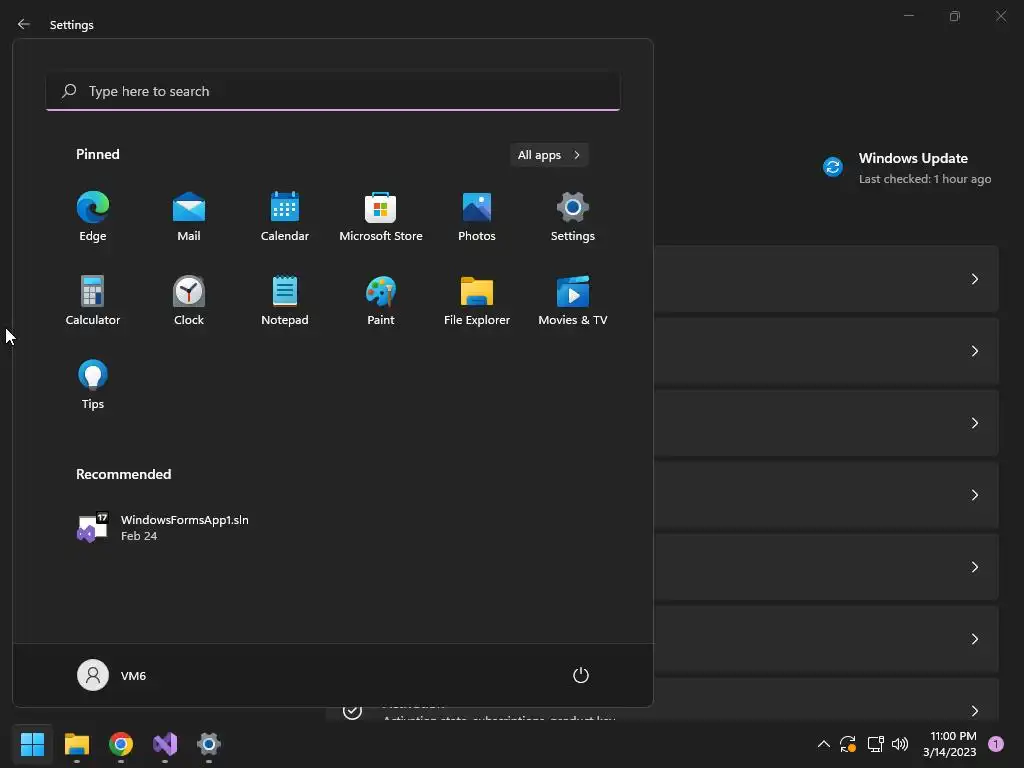This screenshot has height=768, width=1024.
Task: Open the power options button
Action: coord(581,675)
